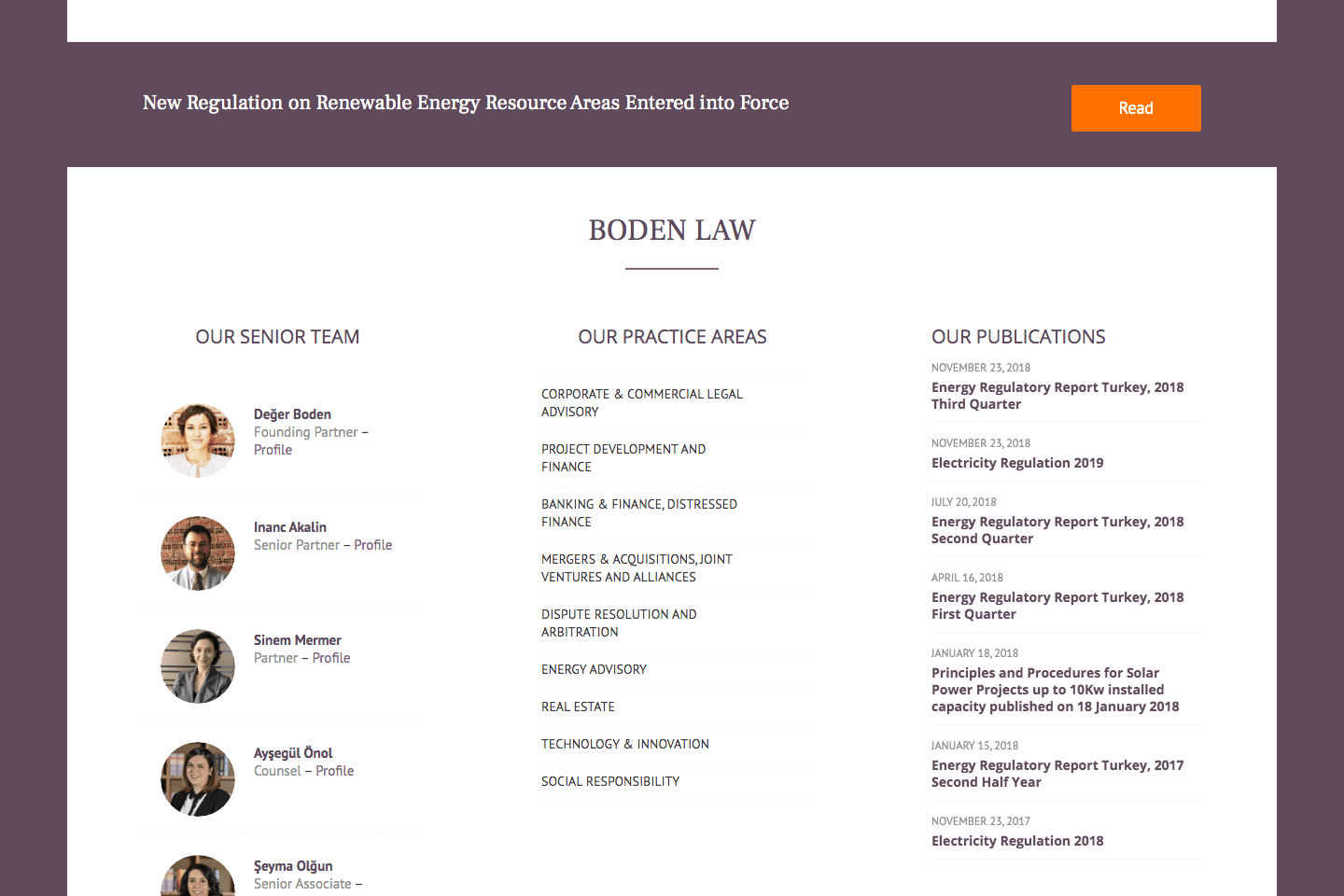Select Dispute Resolution and Arbitration
Image resolution: width=1344 pixels, height=896 pixels.
click(619, 623)
